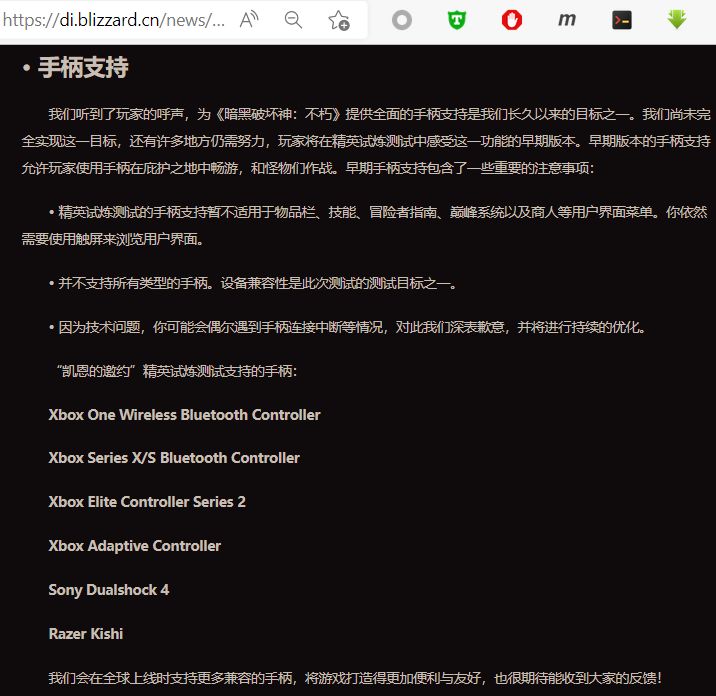
Task: Open the gray circle extension icon
Action: point(402,20)
